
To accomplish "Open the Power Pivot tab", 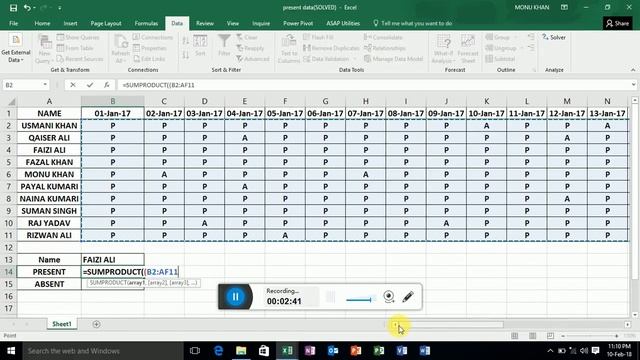I will click(x=298, y=23).
